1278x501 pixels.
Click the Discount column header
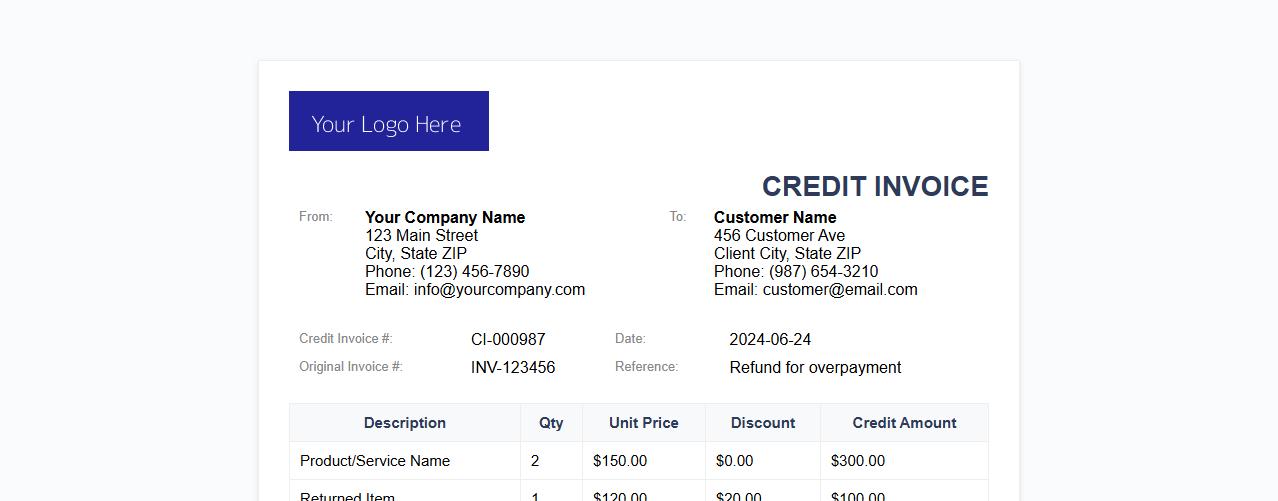click(x=763, y=423)
